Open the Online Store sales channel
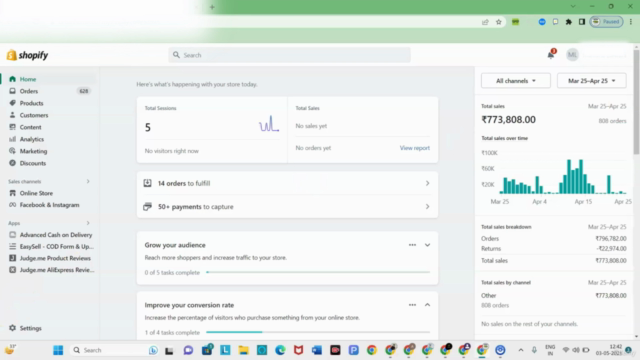Screen dimensions: 640x360 (36, 193)
